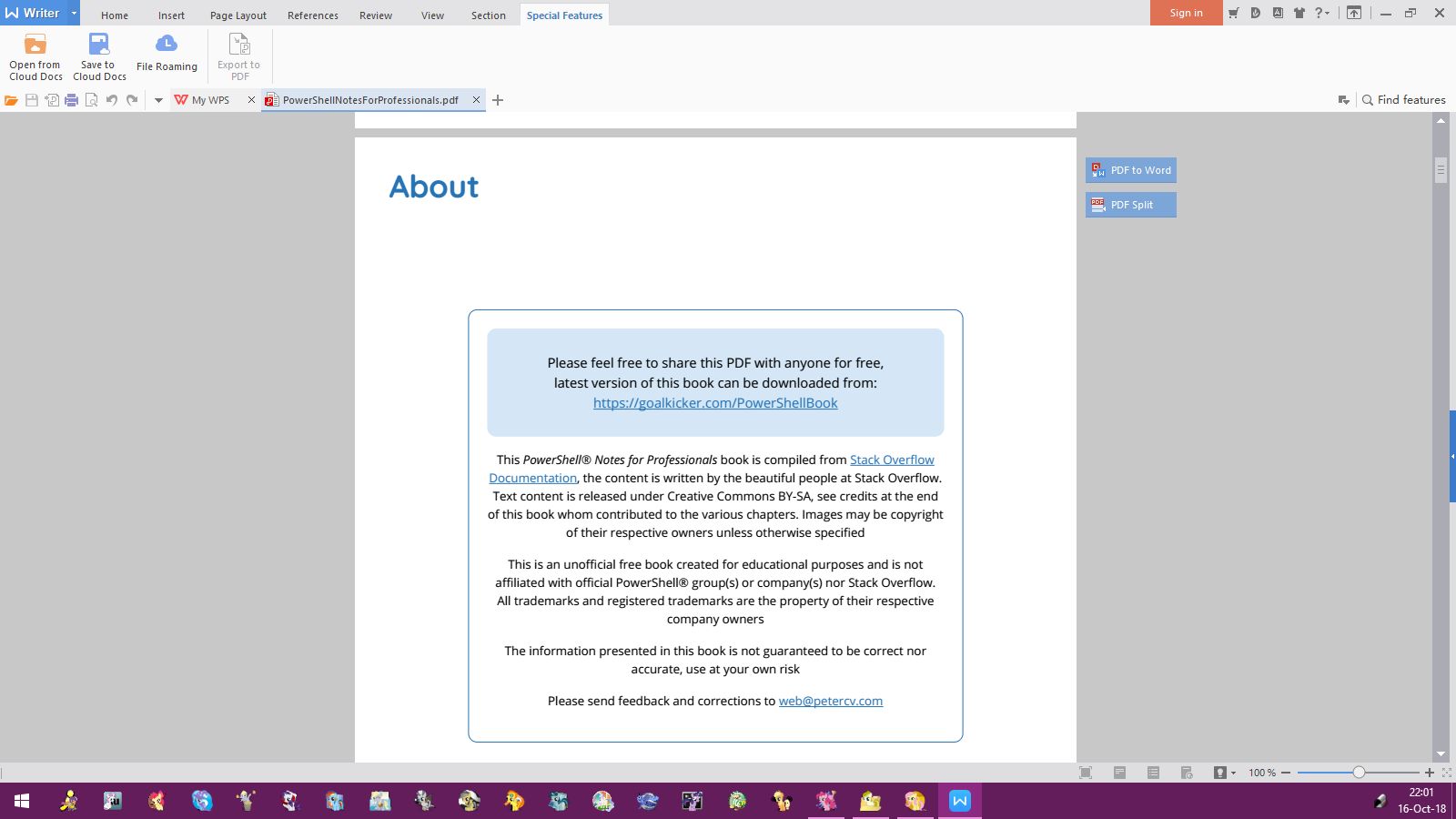
Task: Select the outline view icon in status bar
Action: (1153, 773)
